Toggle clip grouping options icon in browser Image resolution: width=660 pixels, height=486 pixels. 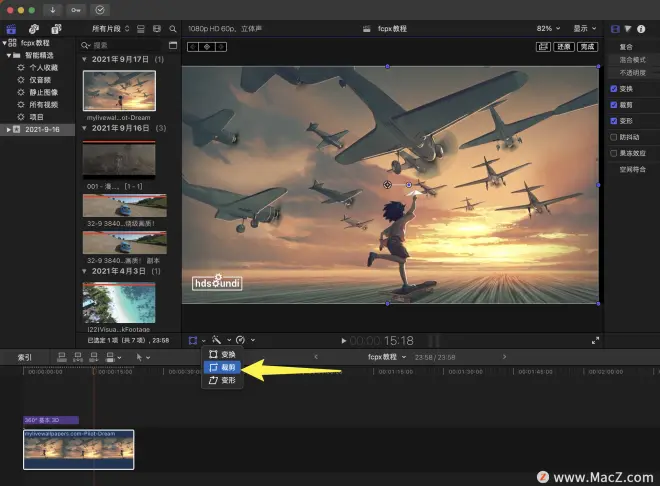141,29
